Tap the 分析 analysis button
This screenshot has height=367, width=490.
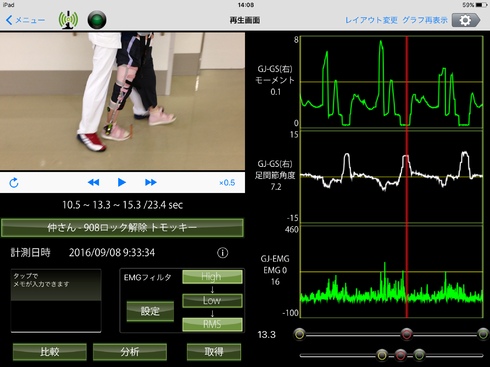click(x=130, y=352)
